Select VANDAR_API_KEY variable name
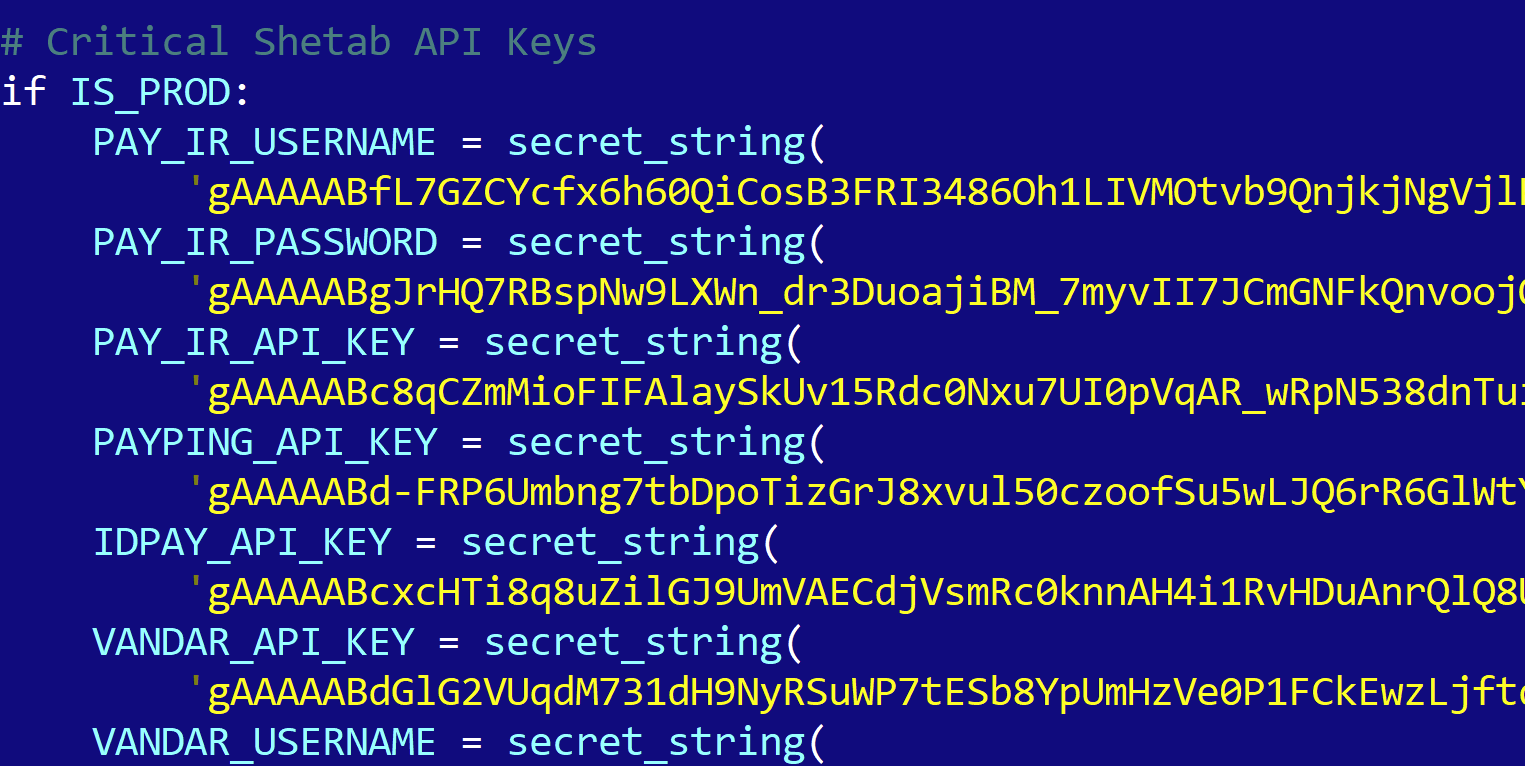This screenshot has width=1525, height=766. tap(253, 642)
